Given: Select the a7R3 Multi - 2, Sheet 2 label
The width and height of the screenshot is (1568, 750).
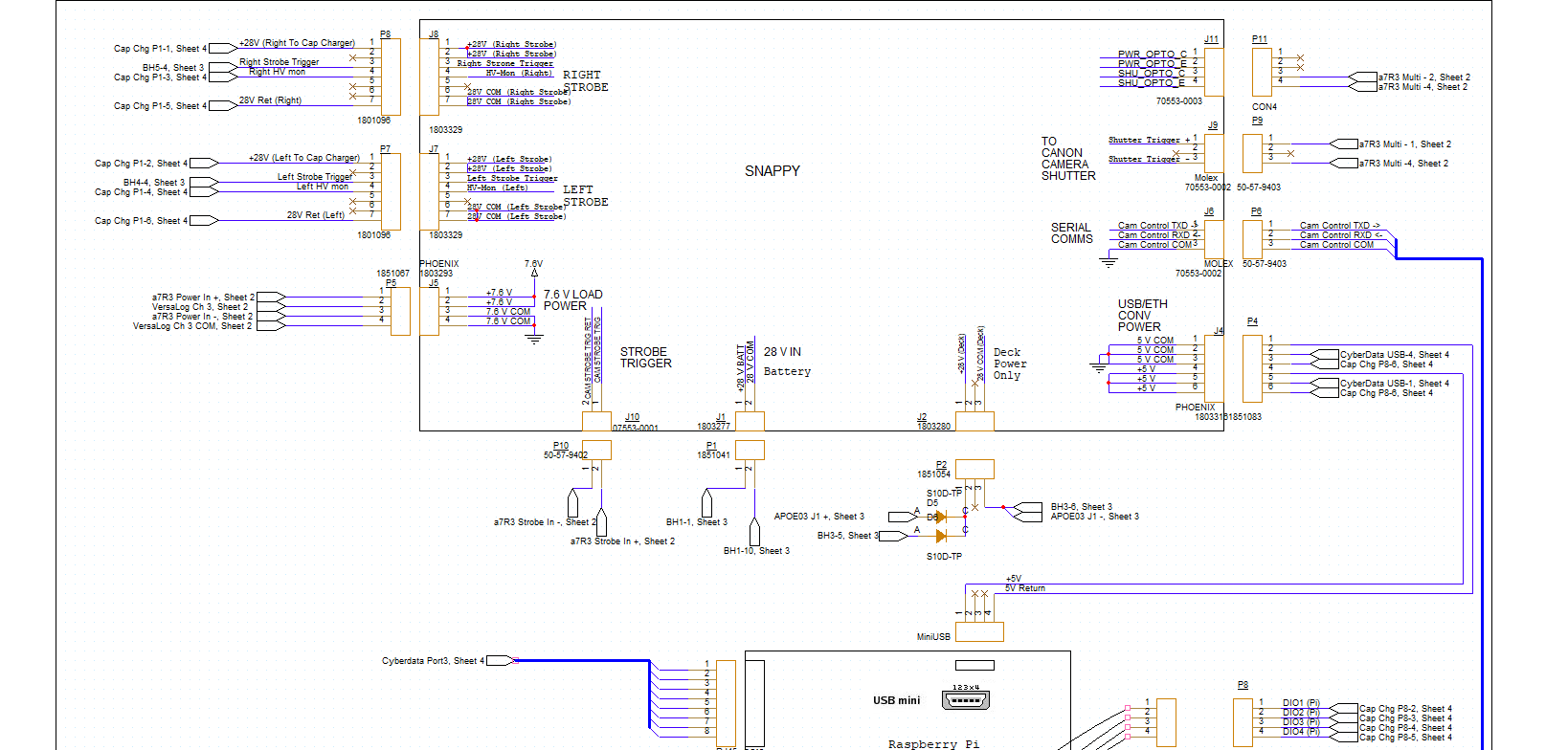Looking at the screenshot, I should point(1424,77).
